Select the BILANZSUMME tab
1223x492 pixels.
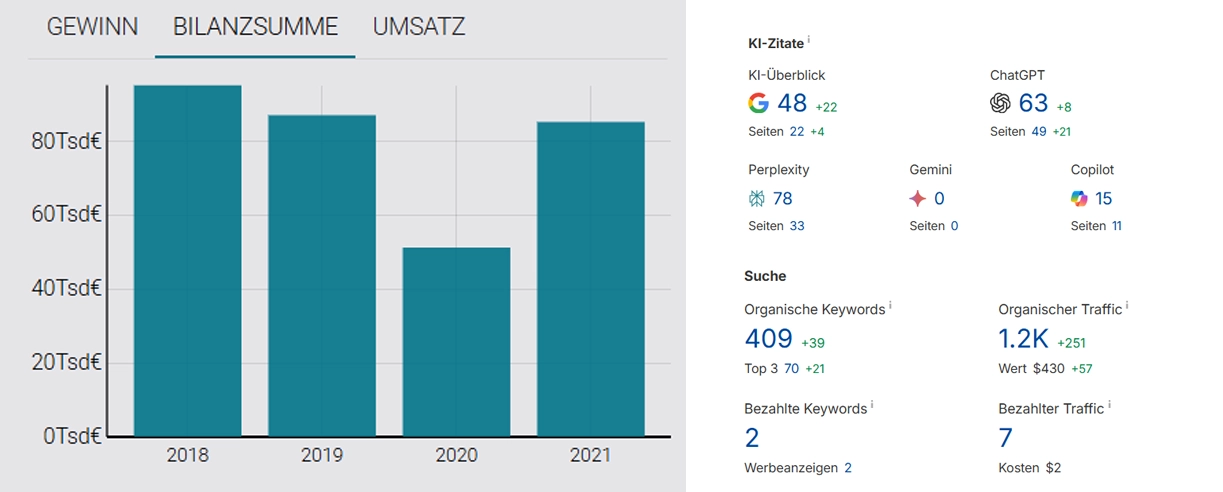(255, 27)
